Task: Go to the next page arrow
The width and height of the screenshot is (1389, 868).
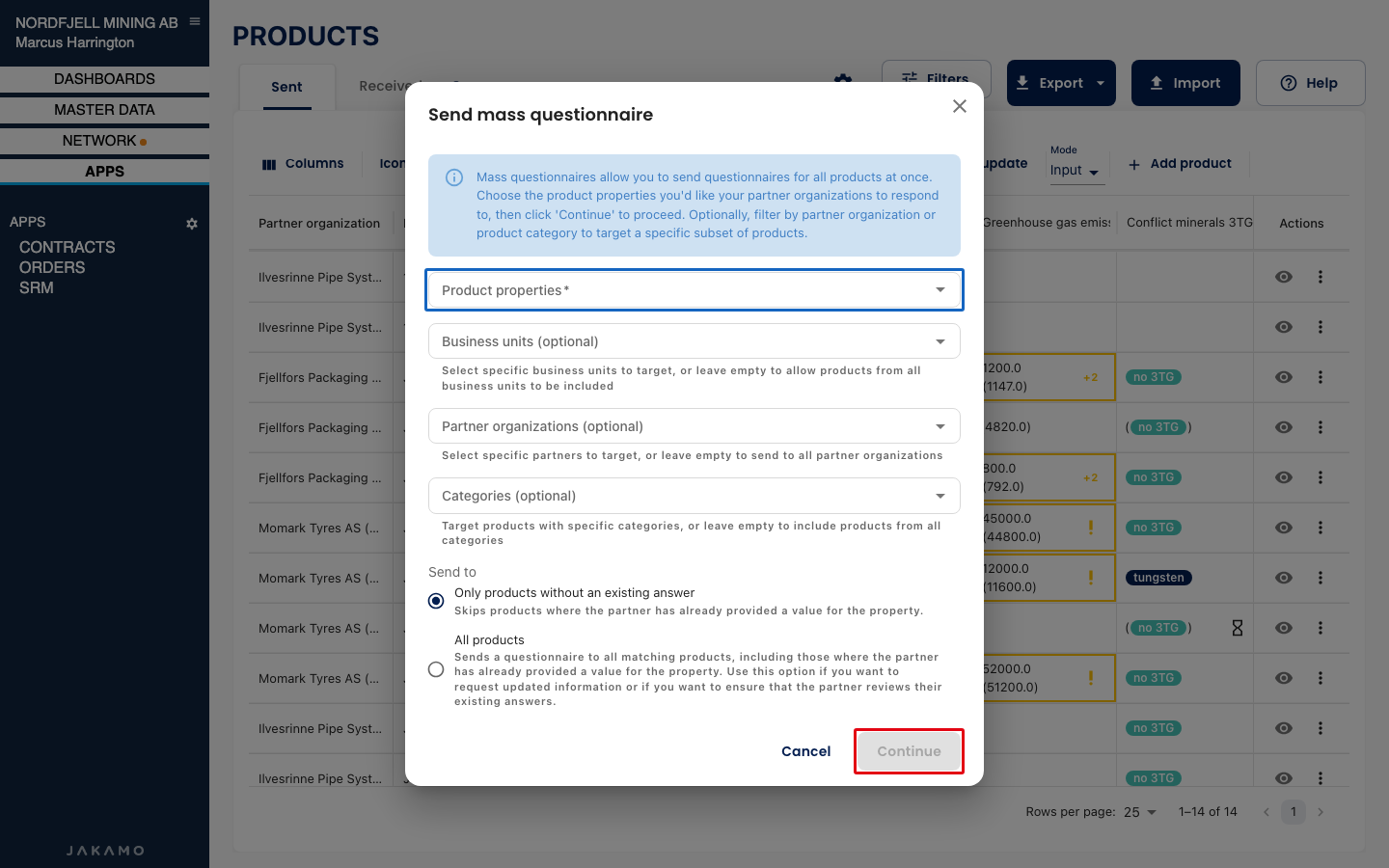Action: tap(1321, 812)
